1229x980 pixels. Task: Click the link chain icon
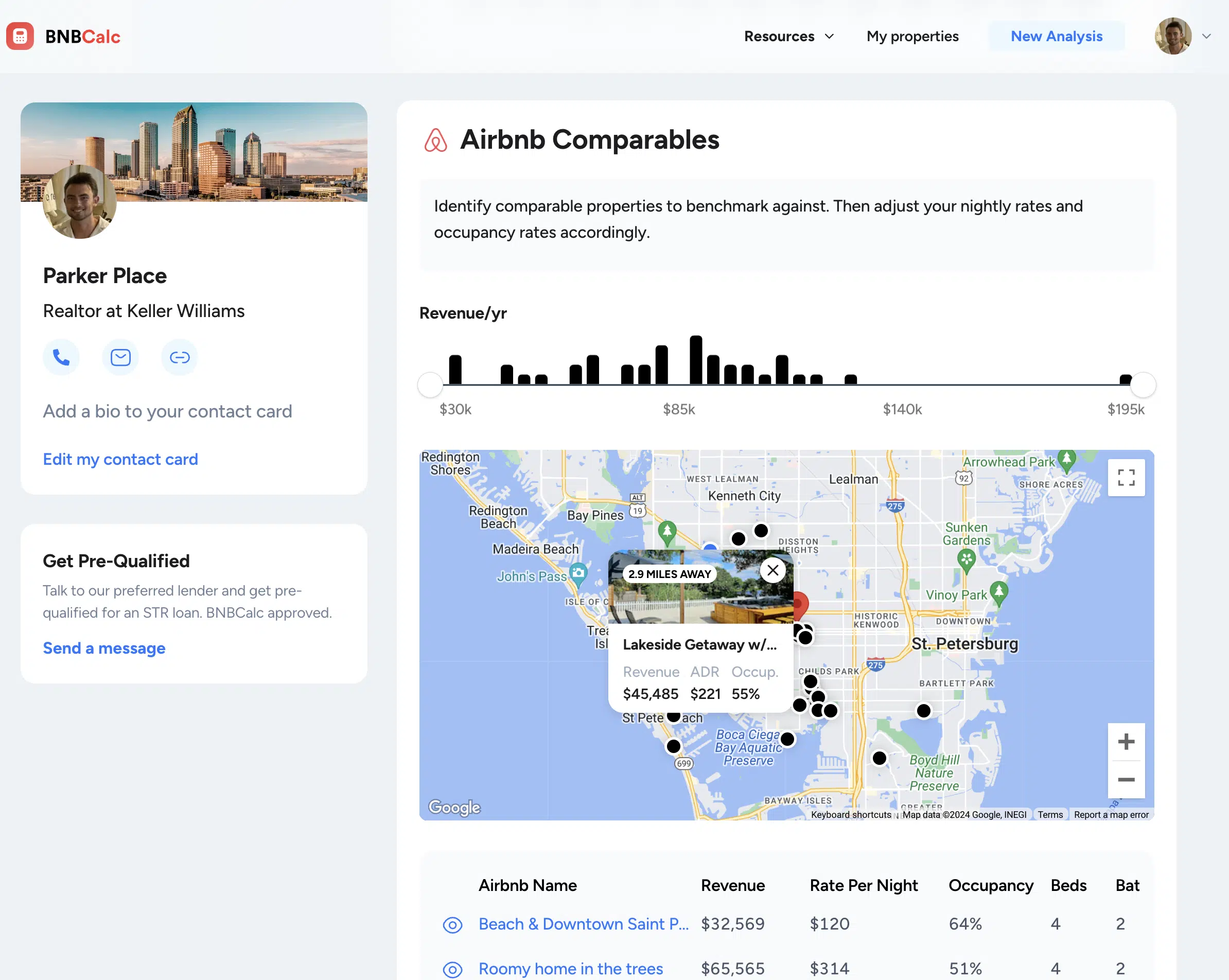click(180, 357)
